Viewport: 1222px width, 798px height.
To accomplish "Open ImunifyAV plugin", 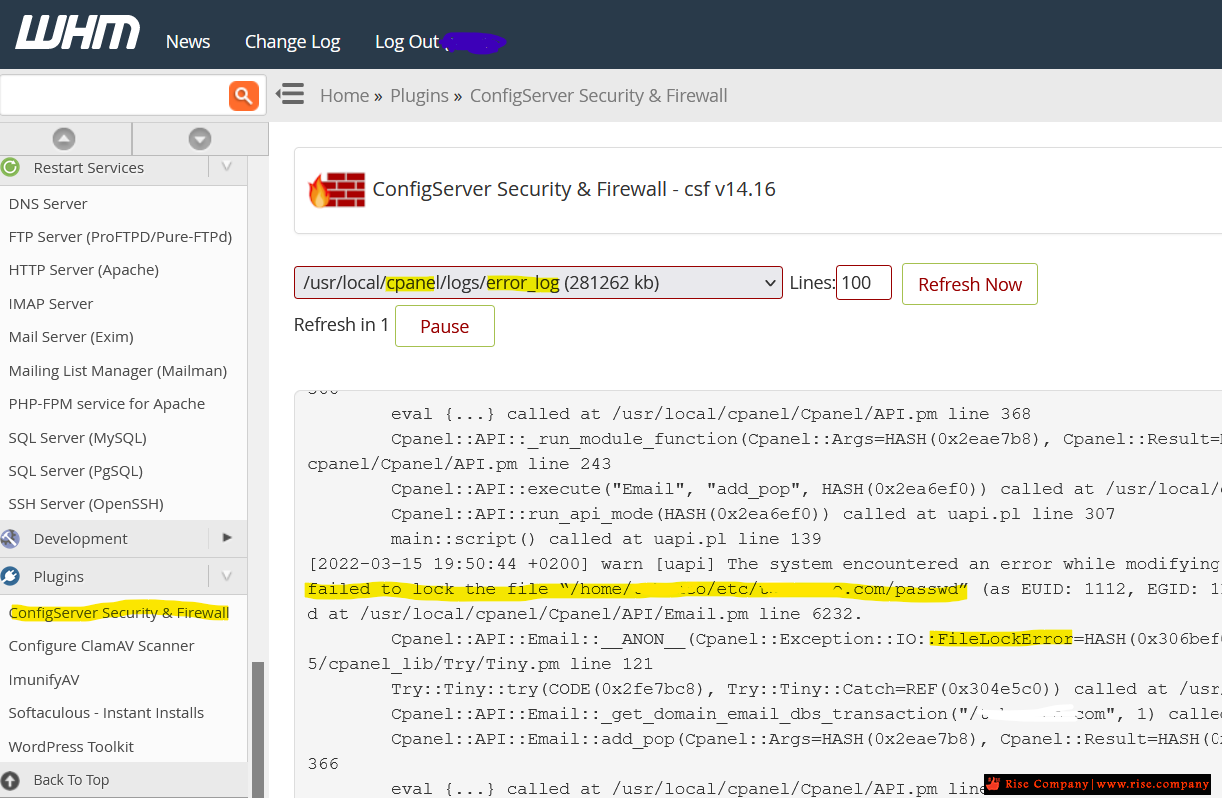I will [x=44, y=679].
